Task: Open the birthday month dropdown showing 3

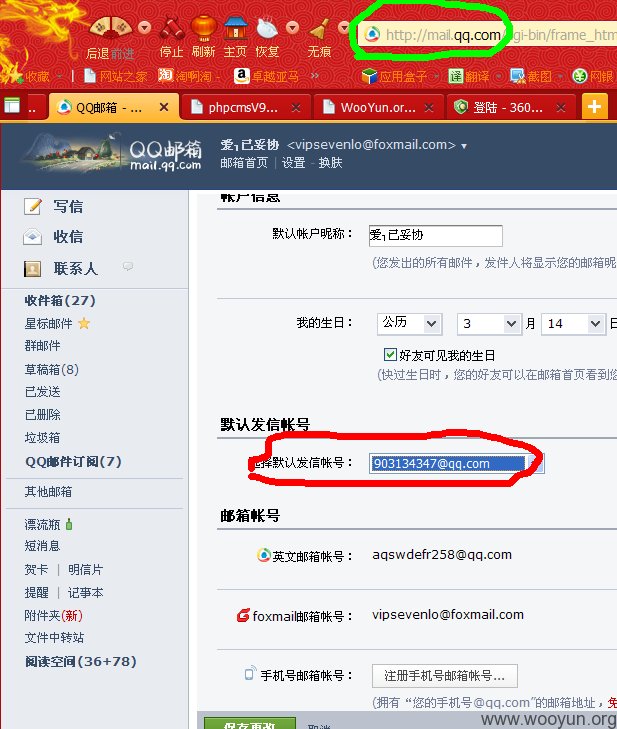Action: (489, 324)
